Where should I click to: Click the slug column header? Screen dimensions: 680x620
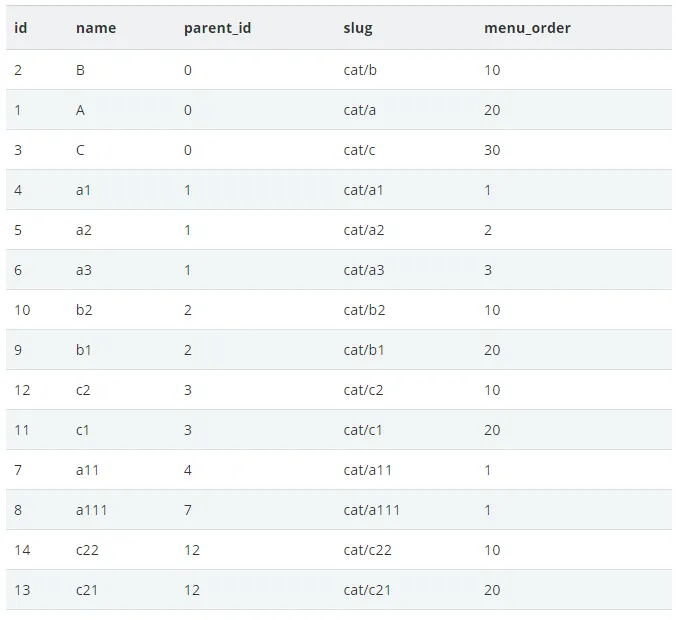(x=358, y=28)
